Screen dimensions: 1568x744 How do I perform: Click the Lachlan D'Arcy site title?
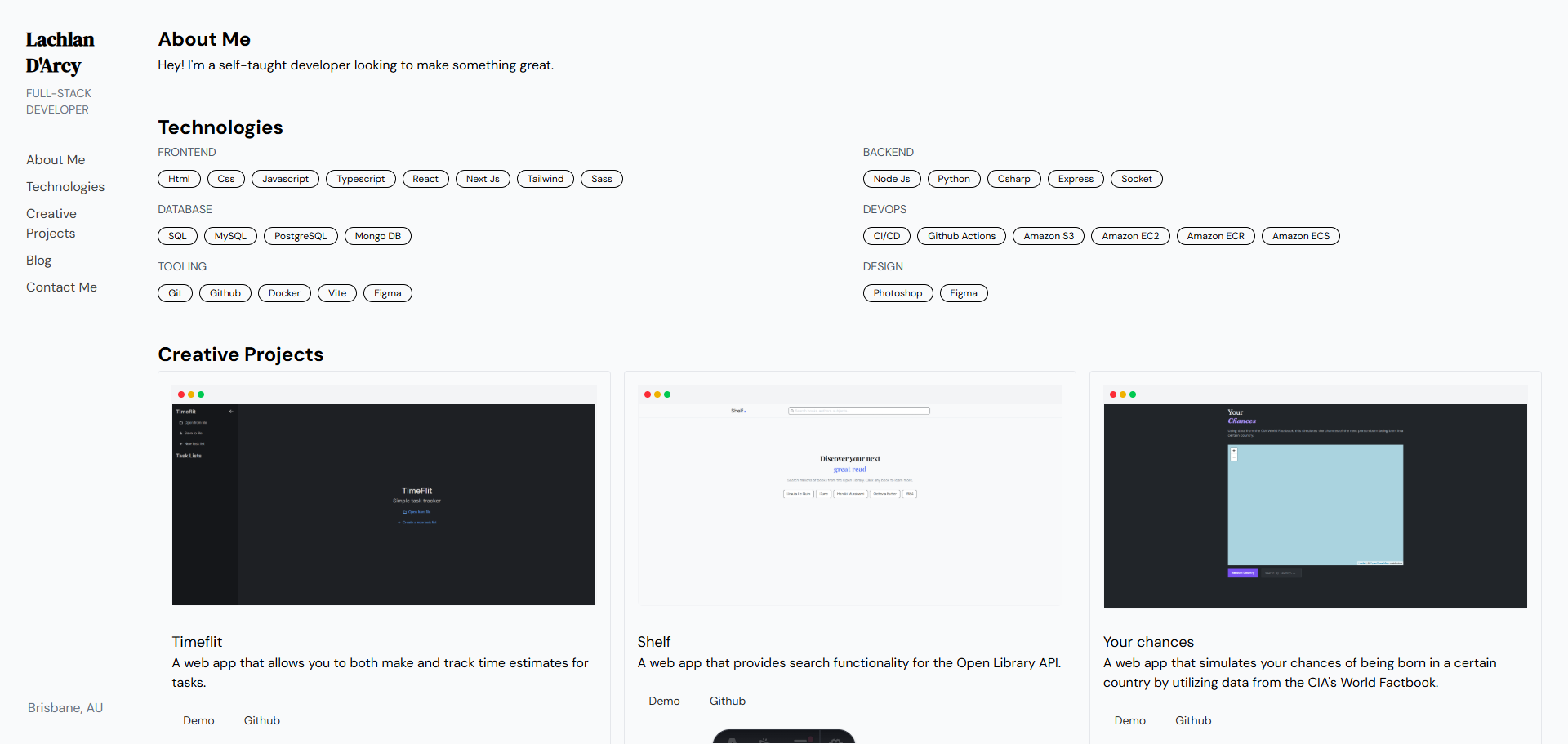(60, 52)
